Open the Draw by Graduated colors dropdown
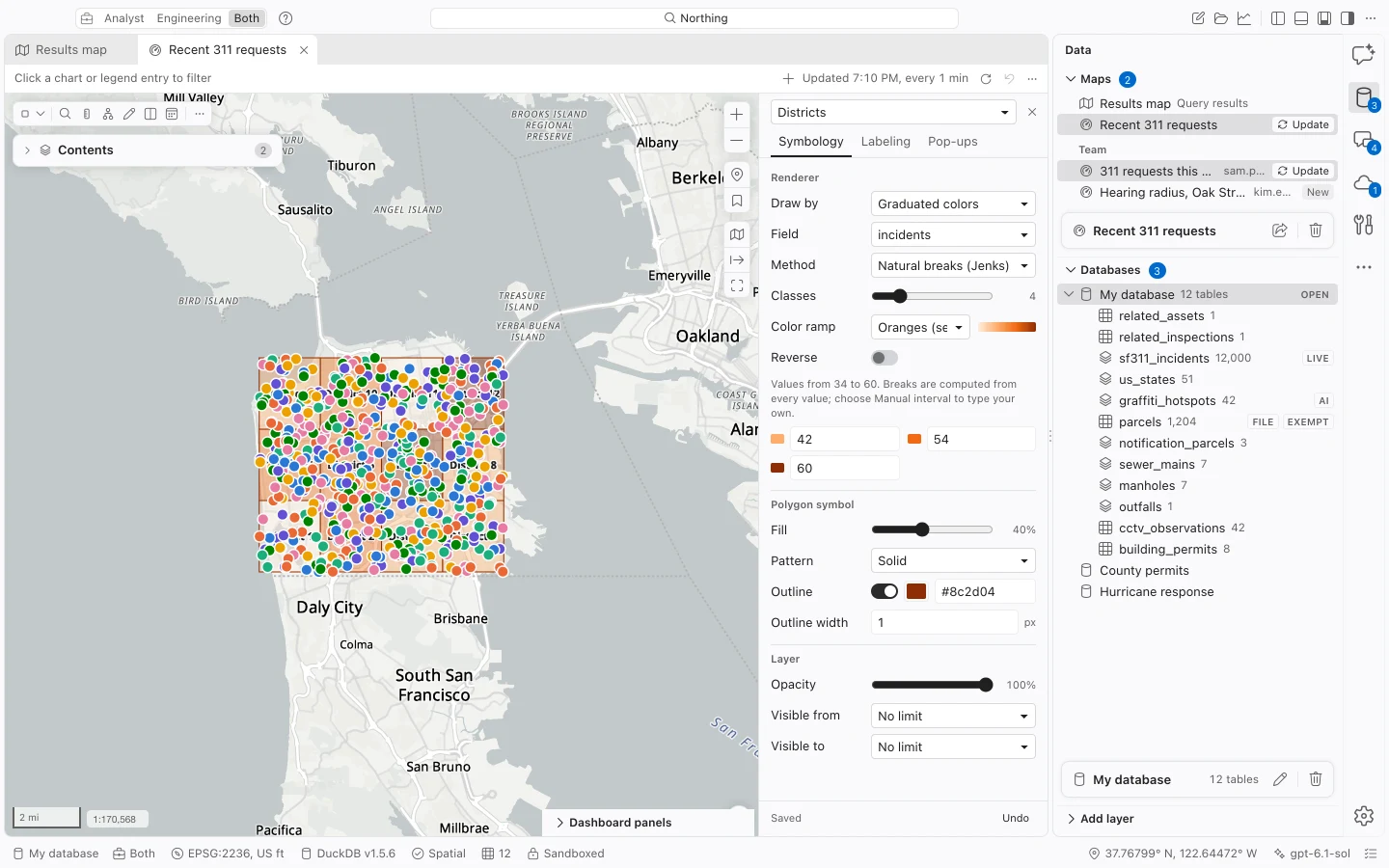 [x=953, y=203]
